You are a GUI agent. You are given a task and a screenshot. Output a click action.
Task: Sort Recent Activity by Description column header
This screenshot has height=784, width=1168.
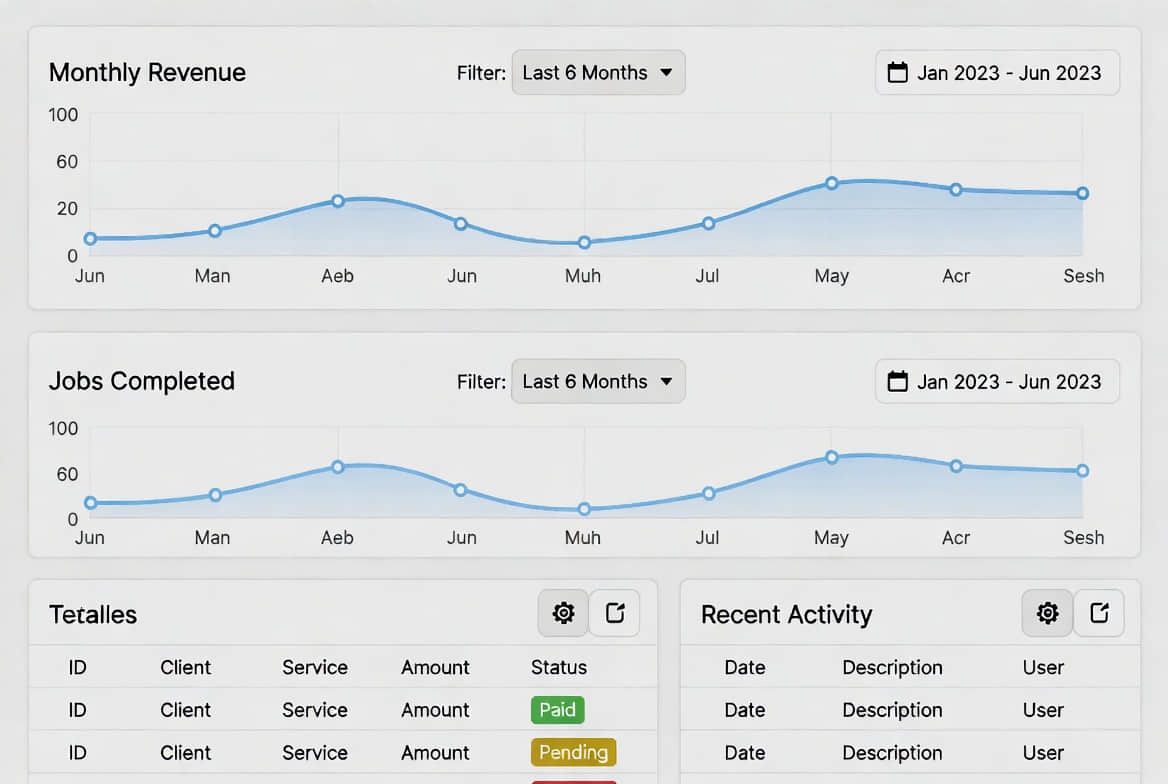click(x=892, y=667)
